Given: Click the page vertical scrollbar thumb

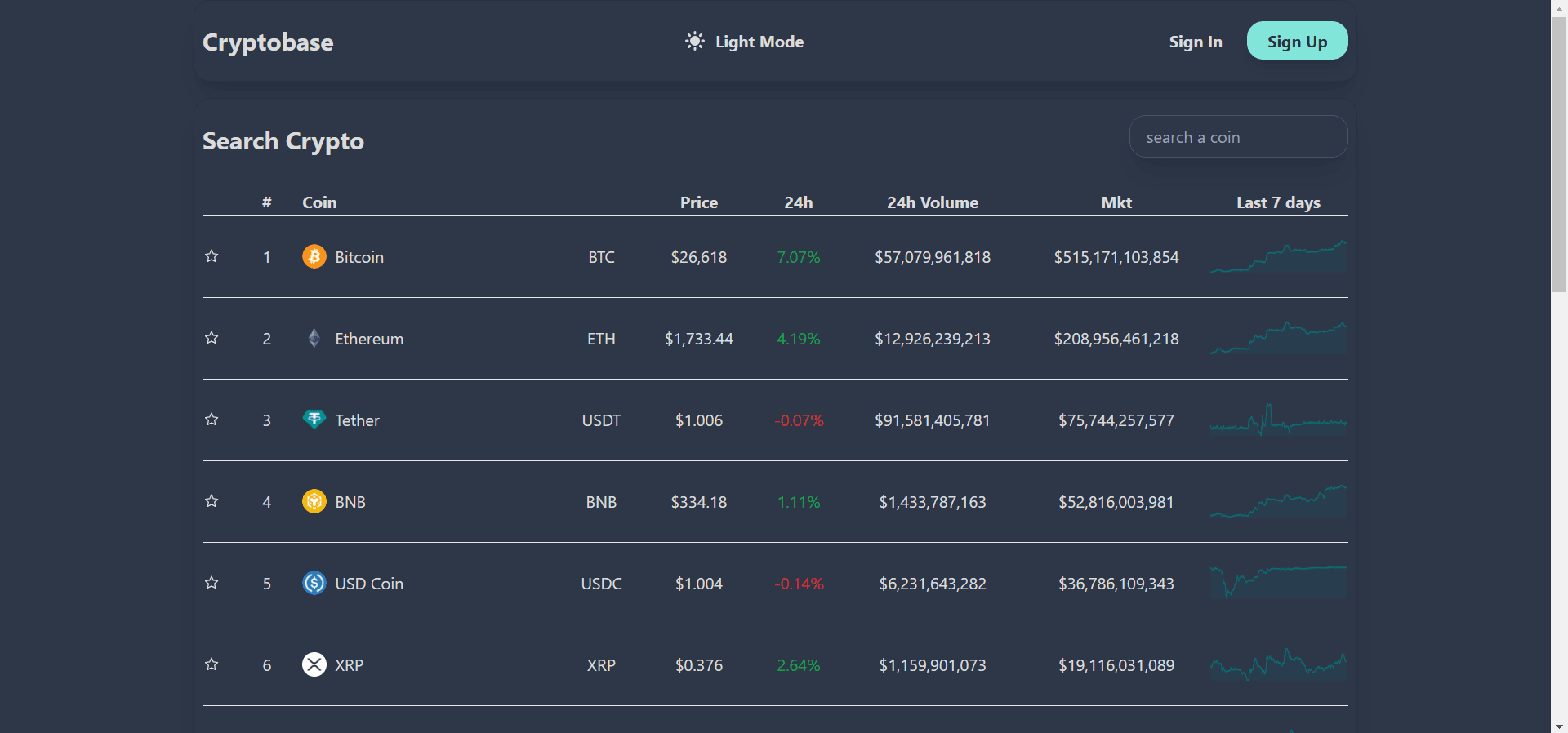Looking at the screenshot, I should tap(1559, 155).
